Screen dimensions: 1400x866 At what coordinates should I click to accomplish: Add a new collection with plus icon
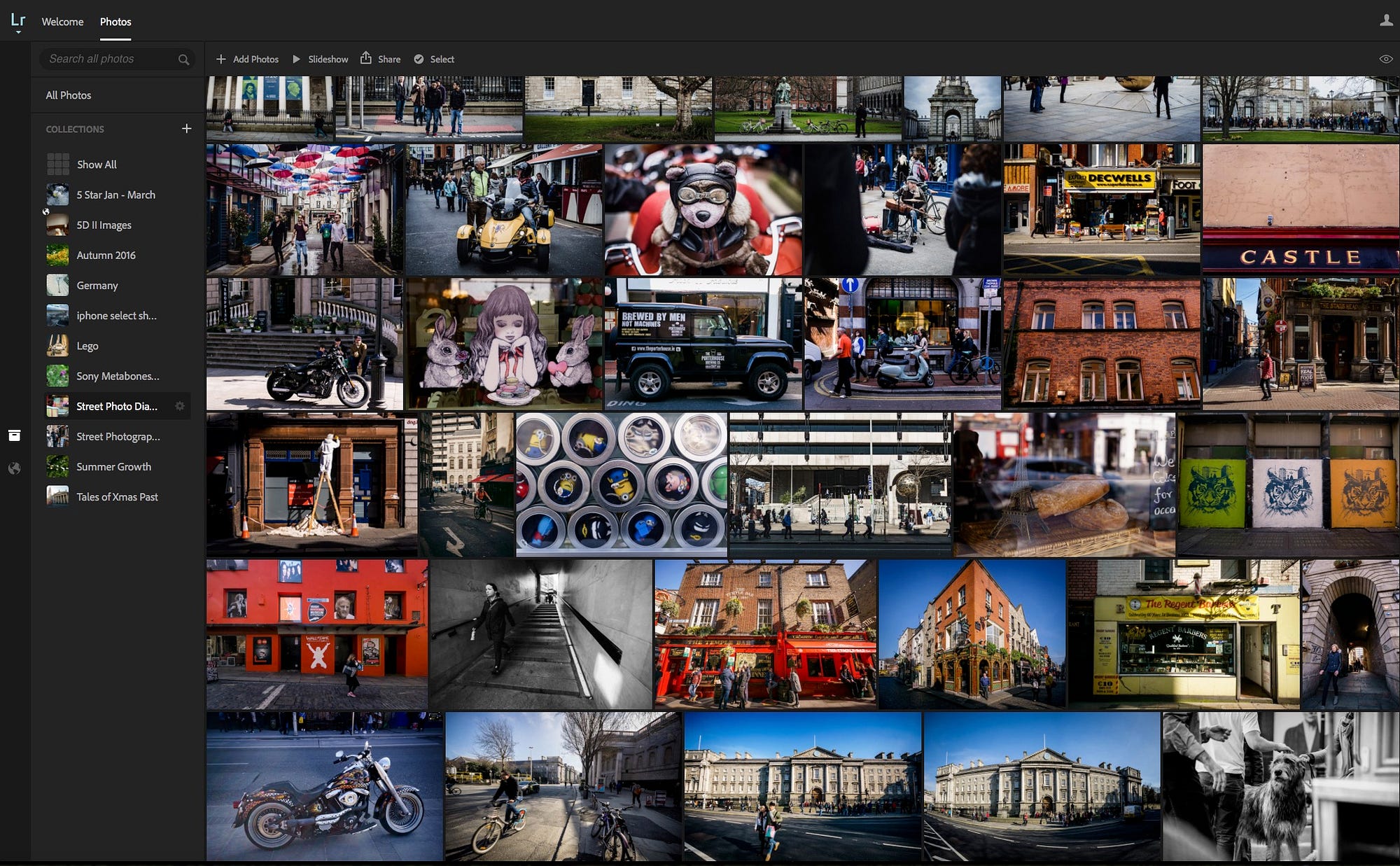point(186,129)
